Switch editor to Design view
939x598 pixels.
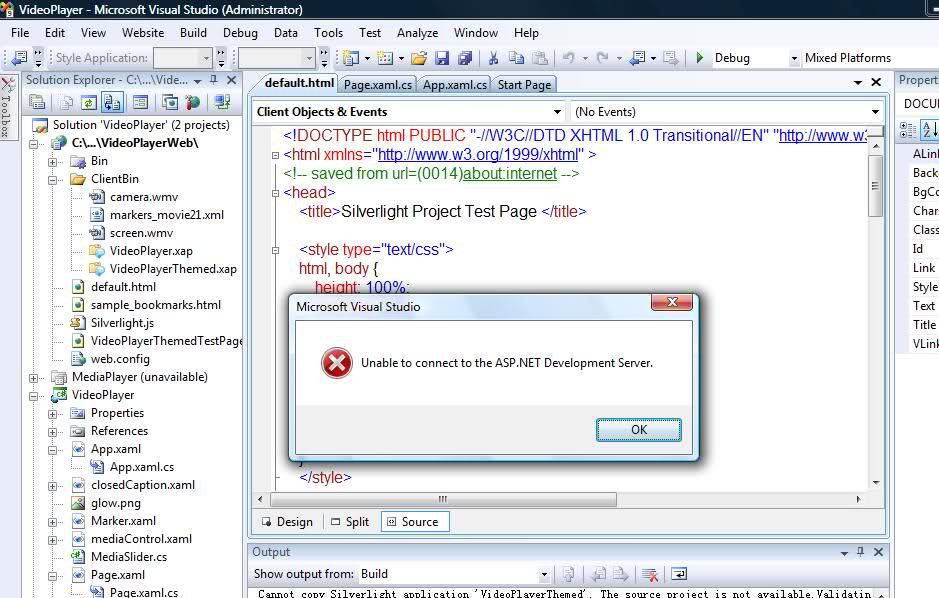pos(287,522)
